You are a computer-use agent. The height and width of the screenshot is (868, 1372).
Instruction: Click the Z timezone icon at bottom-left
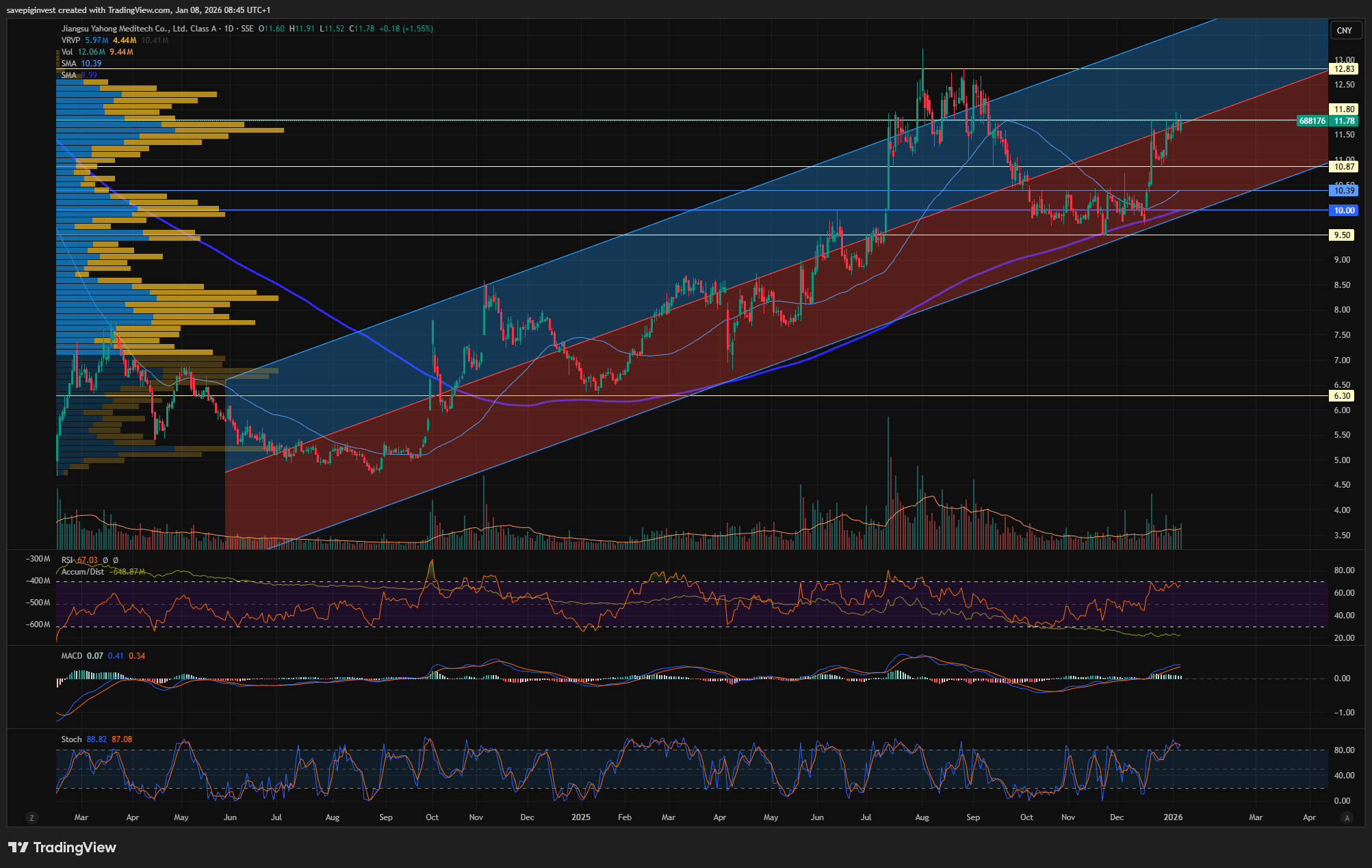pos(31,817)
